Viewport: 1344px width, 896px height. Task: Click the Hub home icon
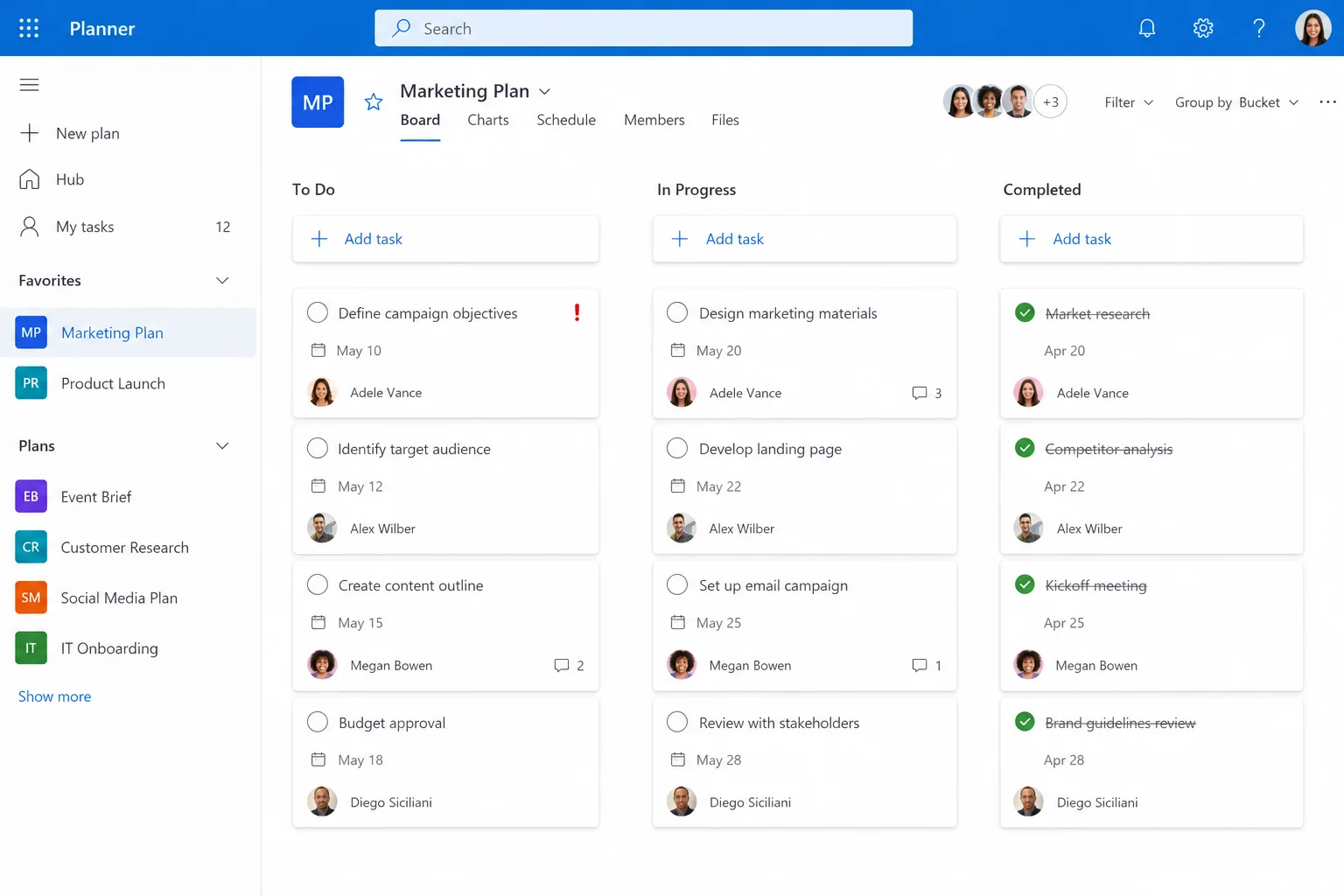point(29,179)
